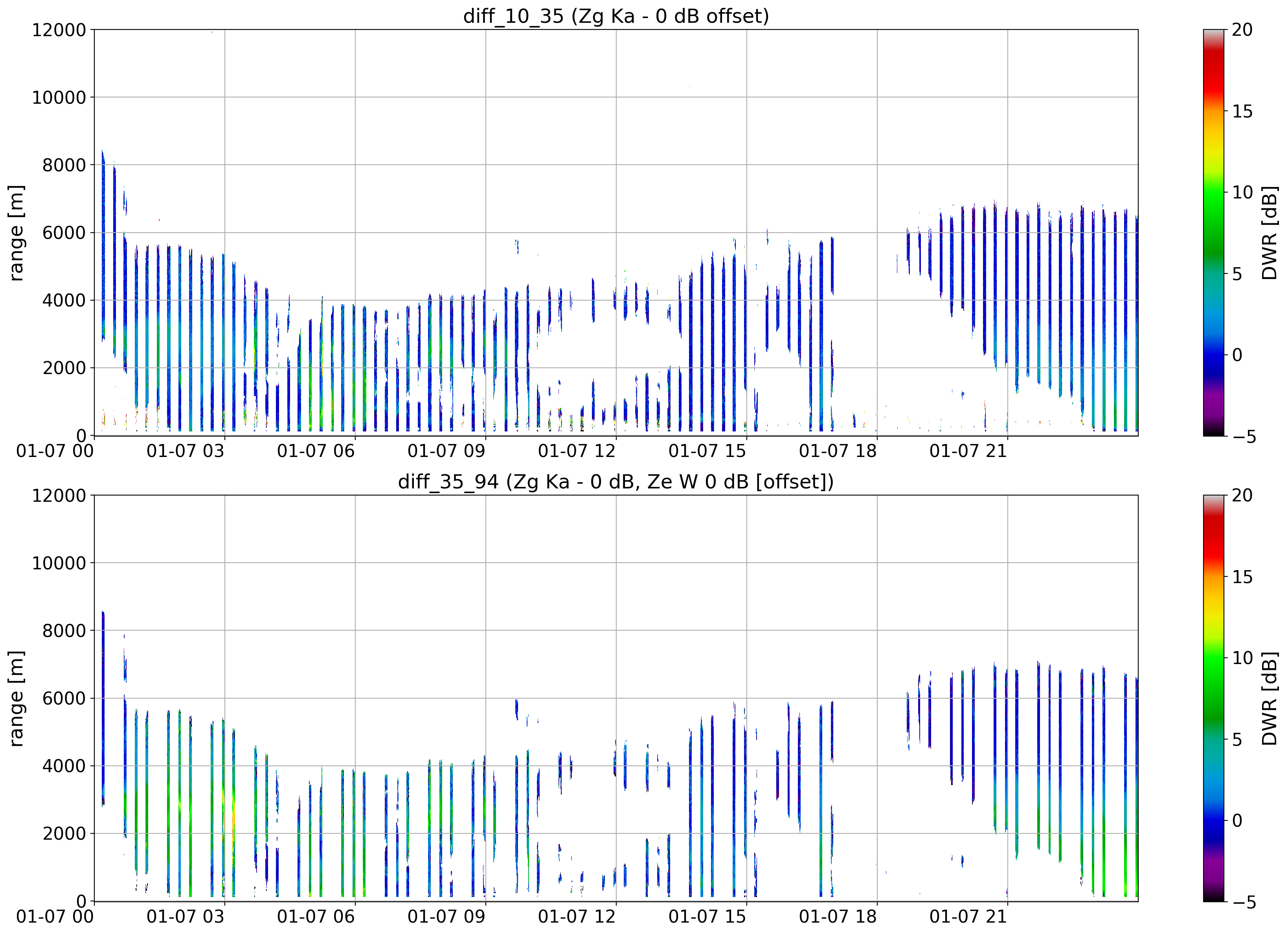The width and height of the screenshot is (1288, 934).
Task: Click the "01-07 21" time tick under the diff_10_35 plot
Action: tap(968, 451)
